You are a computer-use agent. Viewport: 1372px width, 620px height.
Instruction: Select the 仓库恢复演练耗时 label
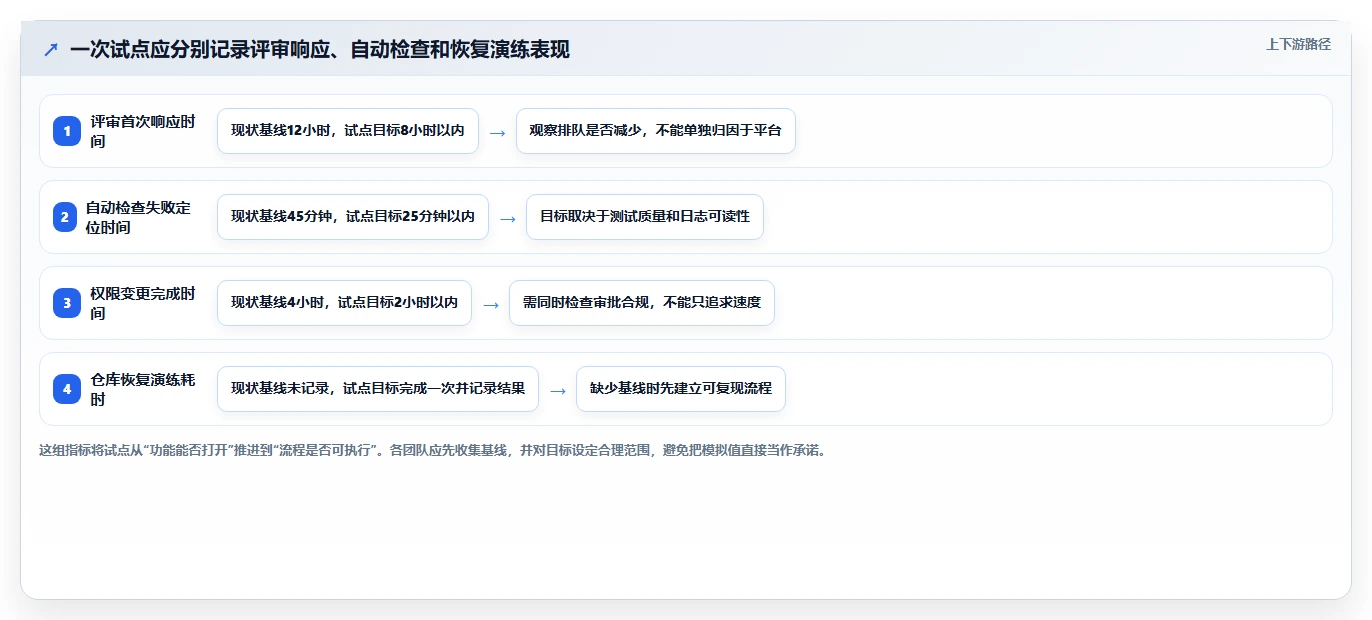[143, 389]
